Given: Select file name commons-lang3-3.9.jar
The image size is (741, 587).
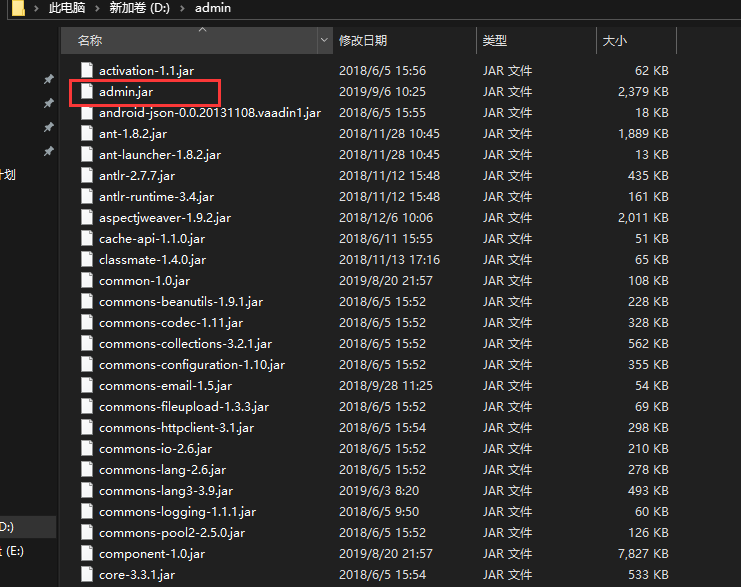Looking at the screenshot, I should (x=166, y=491).
